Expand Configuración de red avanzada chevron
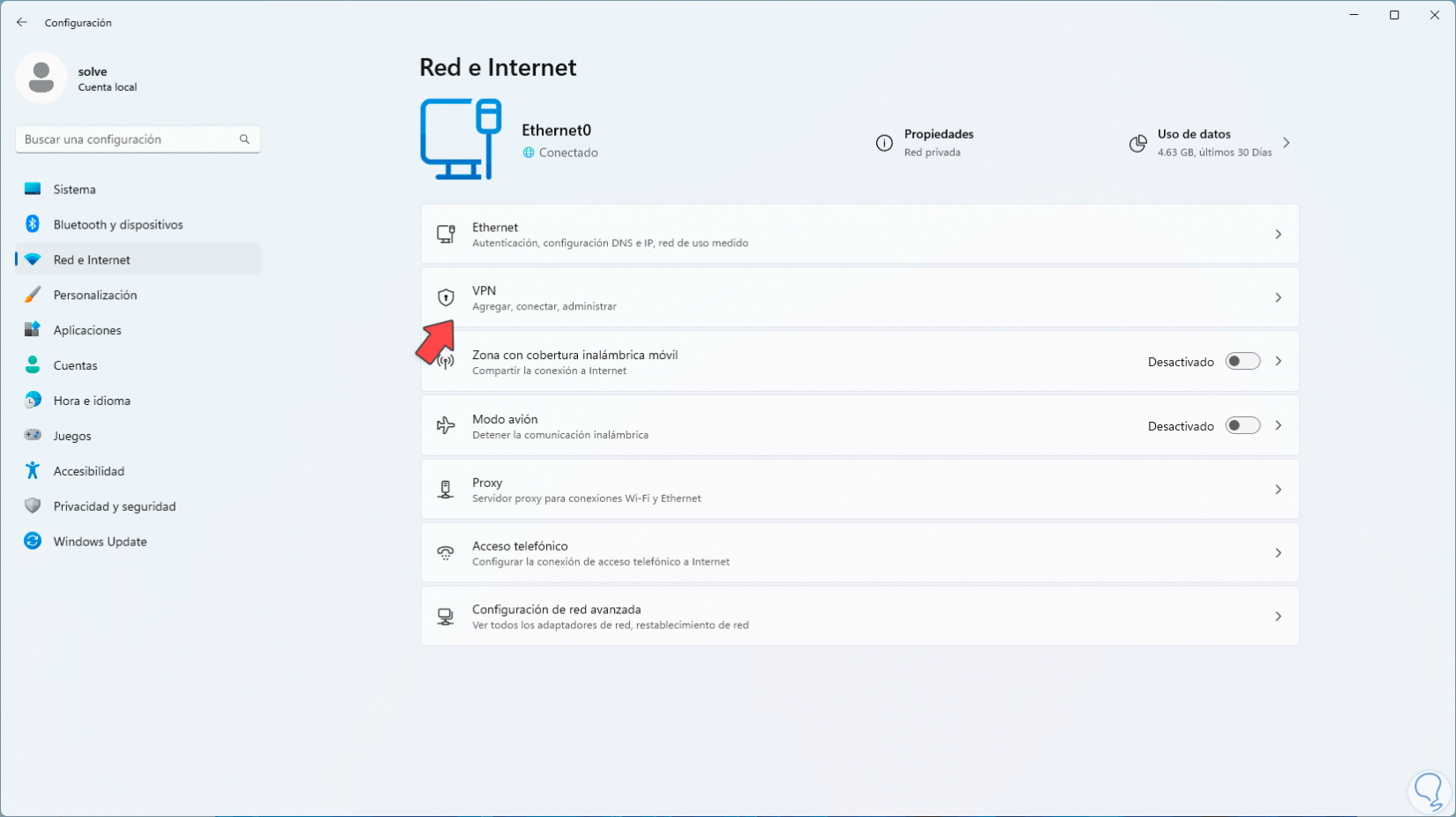The width and height of the screenshot is (1456, 817). [x=1278, y=617]
